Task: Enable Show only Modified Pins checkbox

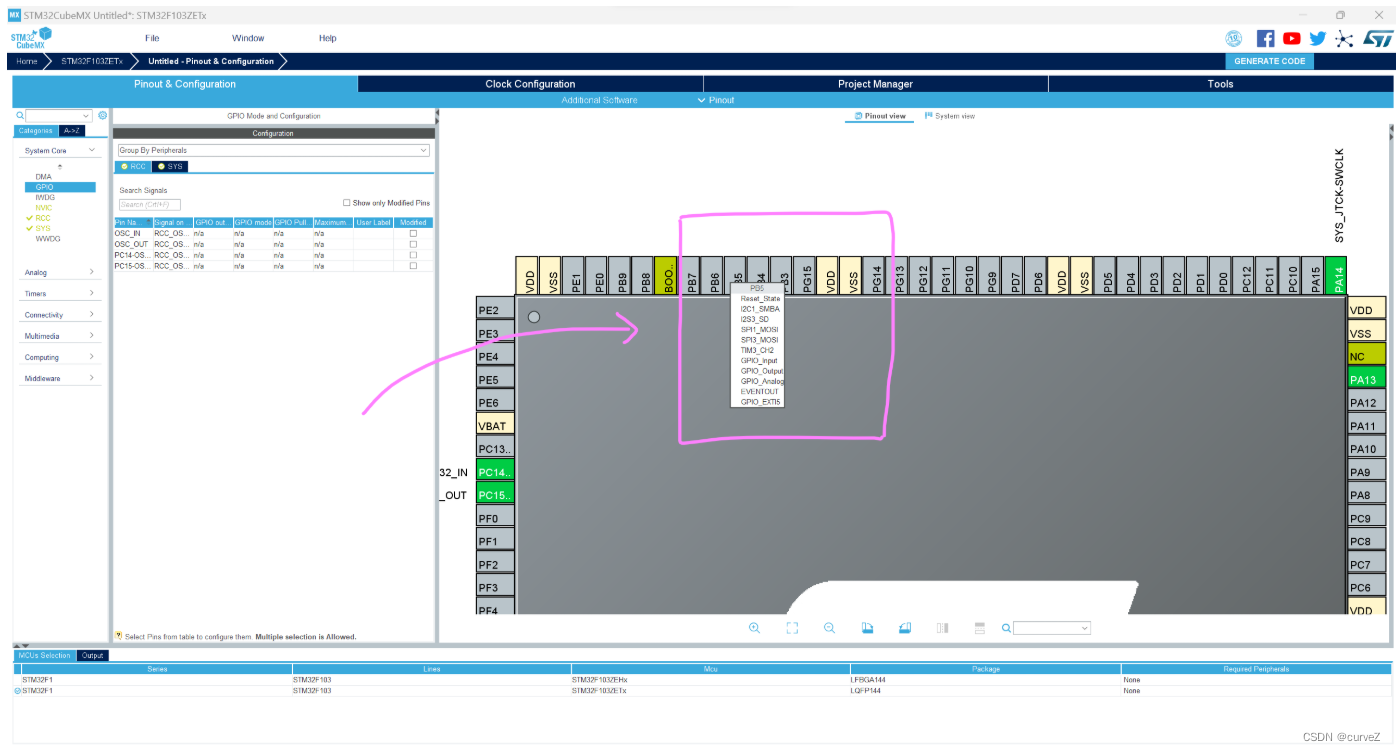Action: tap(347, 203)
